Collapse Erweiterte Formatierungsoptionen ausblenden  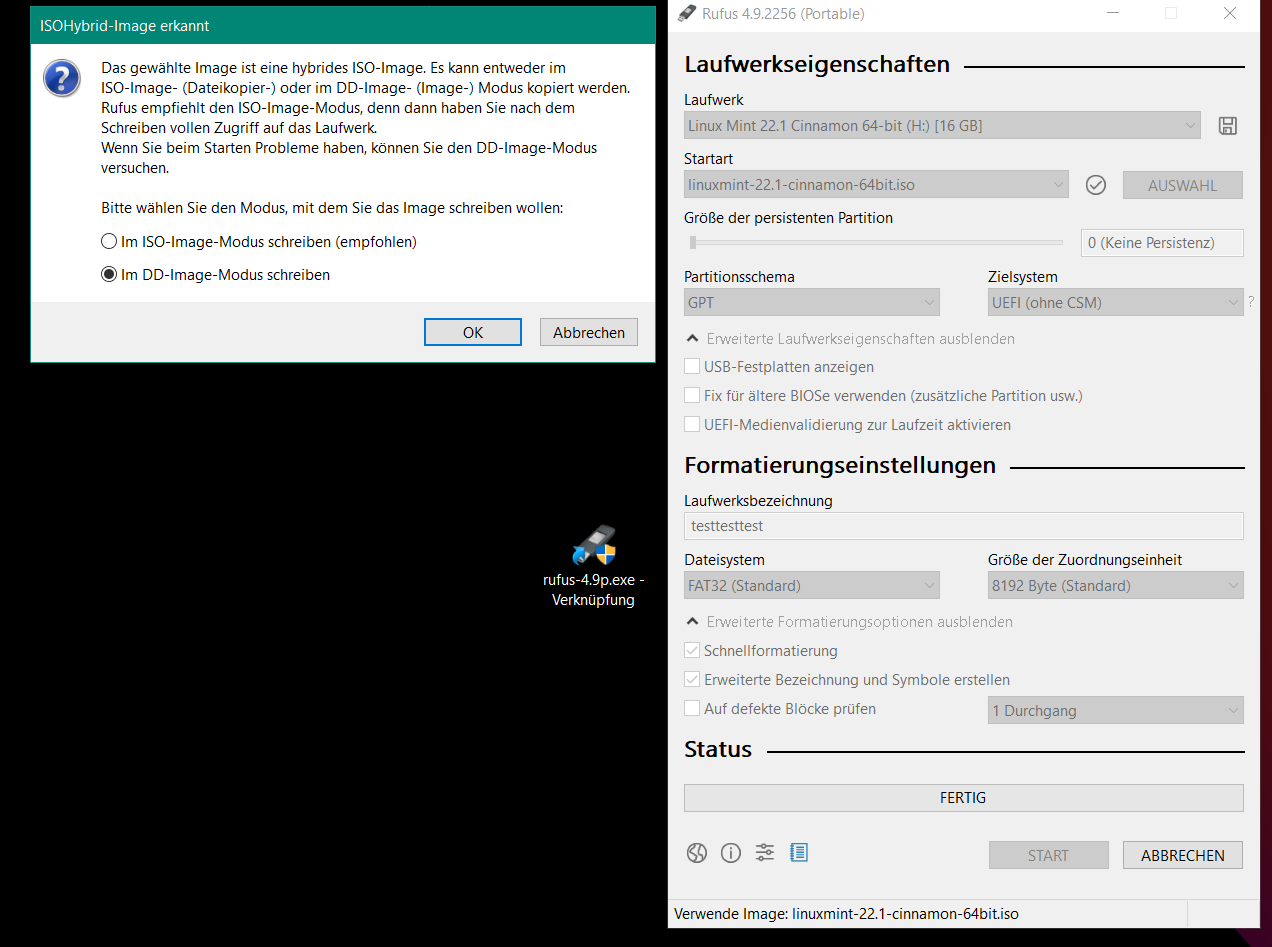tap(849, 622)
